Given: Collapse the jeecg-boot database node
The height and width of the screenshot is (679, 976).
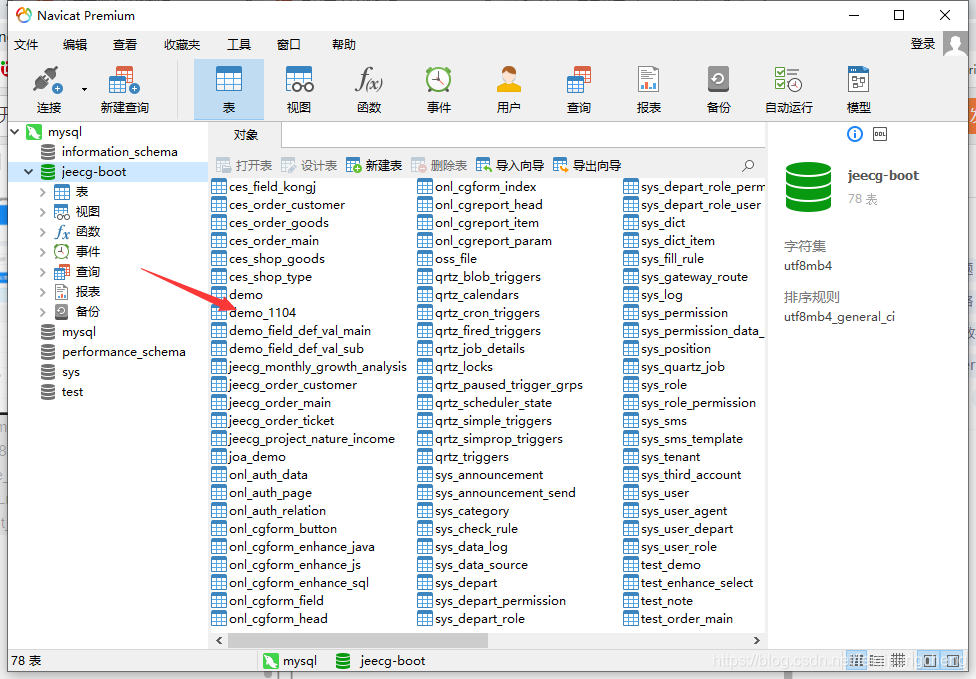Looking at the screenshot, I should pyautogui.click(x=29, y=172).
